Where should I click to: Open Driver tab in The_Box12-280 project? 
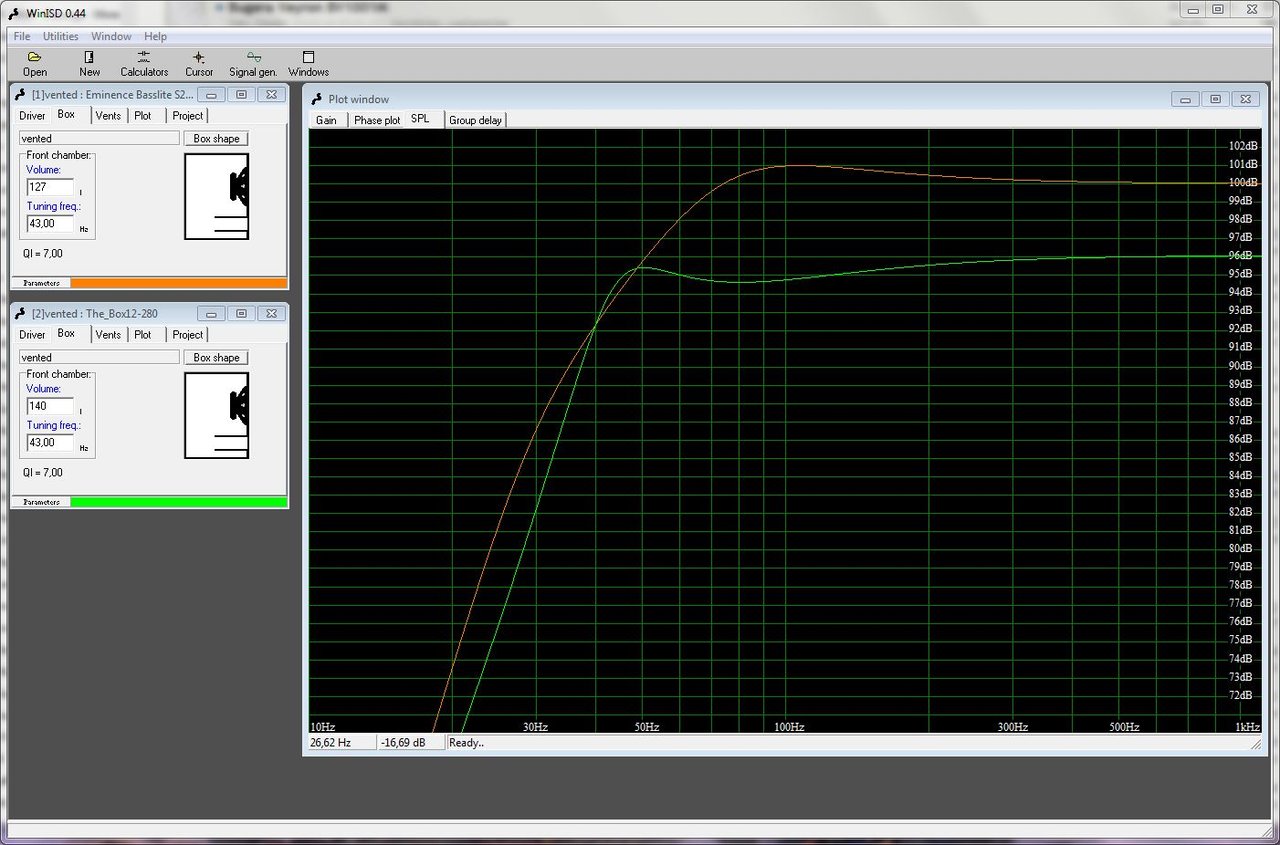click(x=33, y=335)
